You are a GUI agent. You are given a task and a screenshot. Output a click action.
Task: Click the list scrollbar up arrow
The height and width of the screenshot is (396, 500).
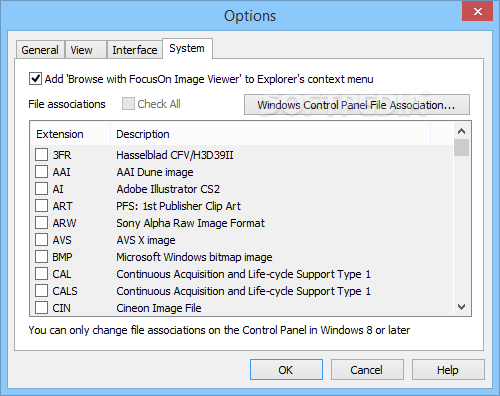(x=462, y=131)
